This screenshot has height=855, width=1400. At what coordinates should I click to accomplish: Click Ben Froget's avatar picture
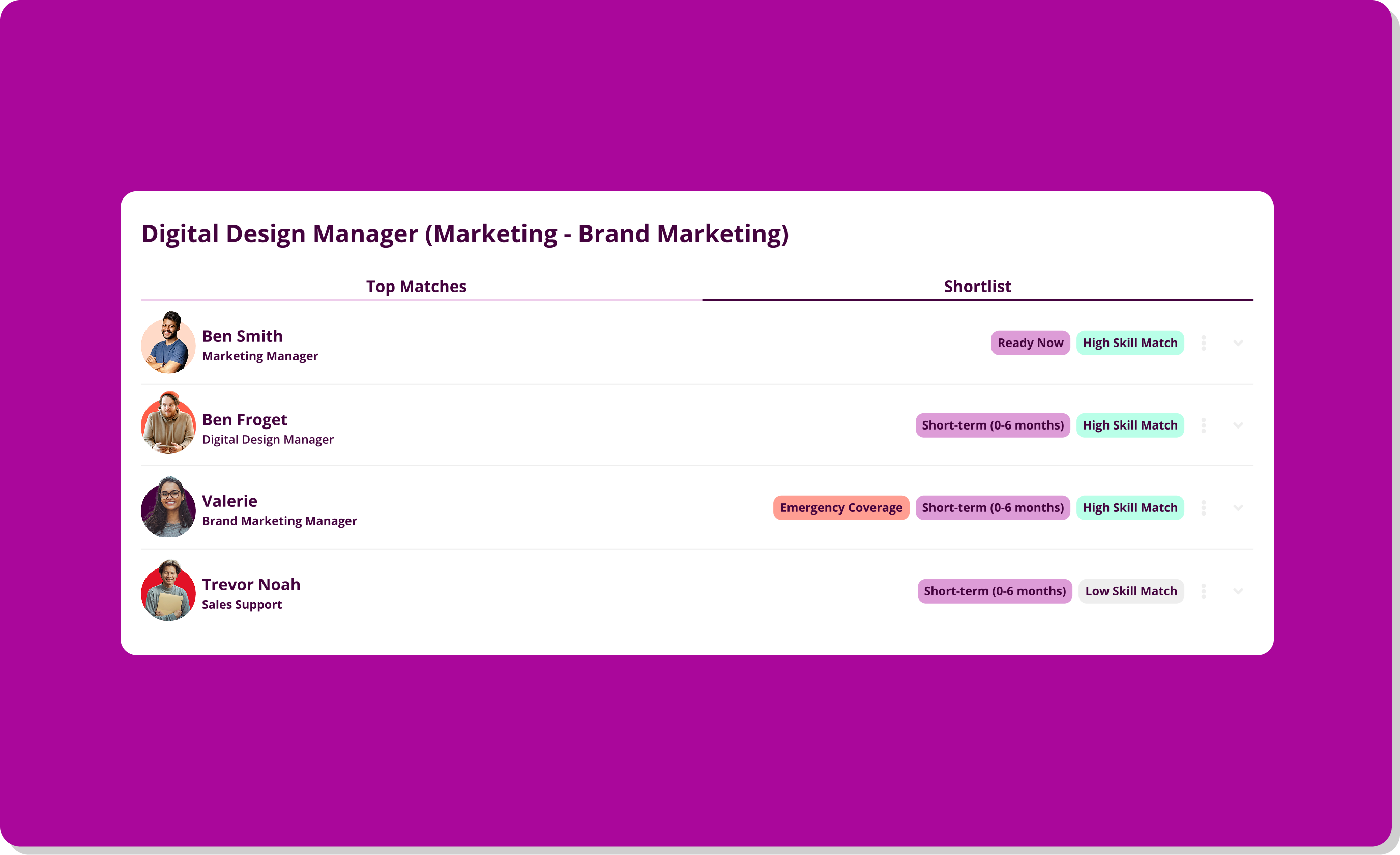click(x=168, y=423)
